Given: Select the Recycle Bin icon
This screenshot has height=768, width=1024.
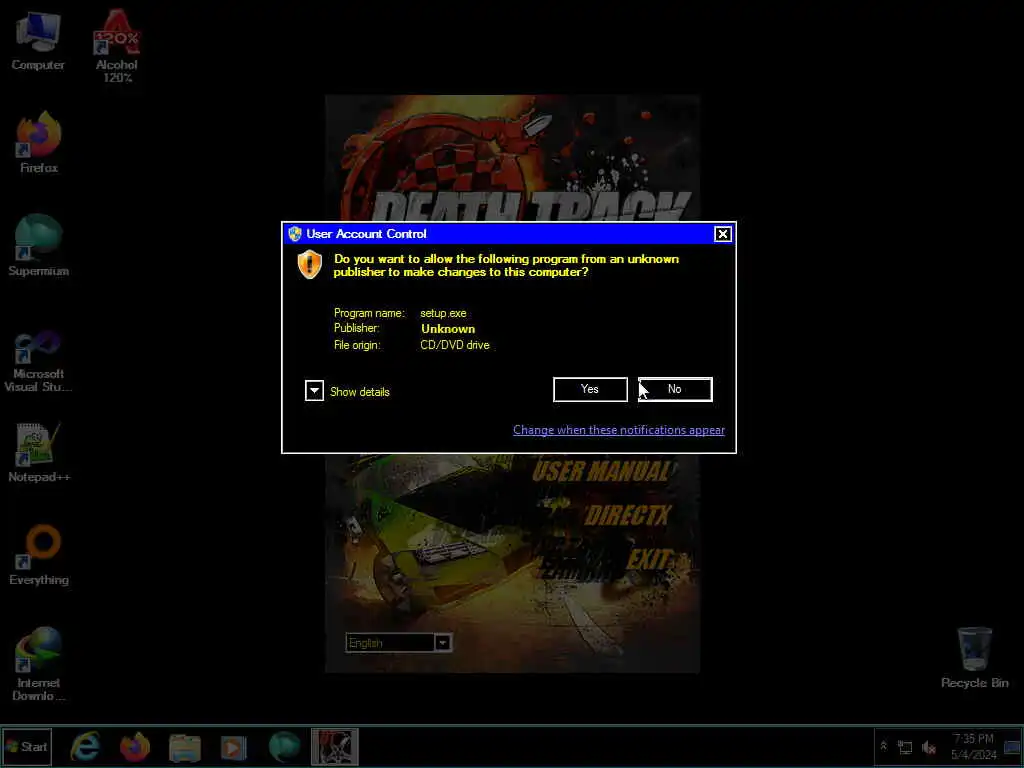Looking at the screenshot, I should [x=974, y=658].
